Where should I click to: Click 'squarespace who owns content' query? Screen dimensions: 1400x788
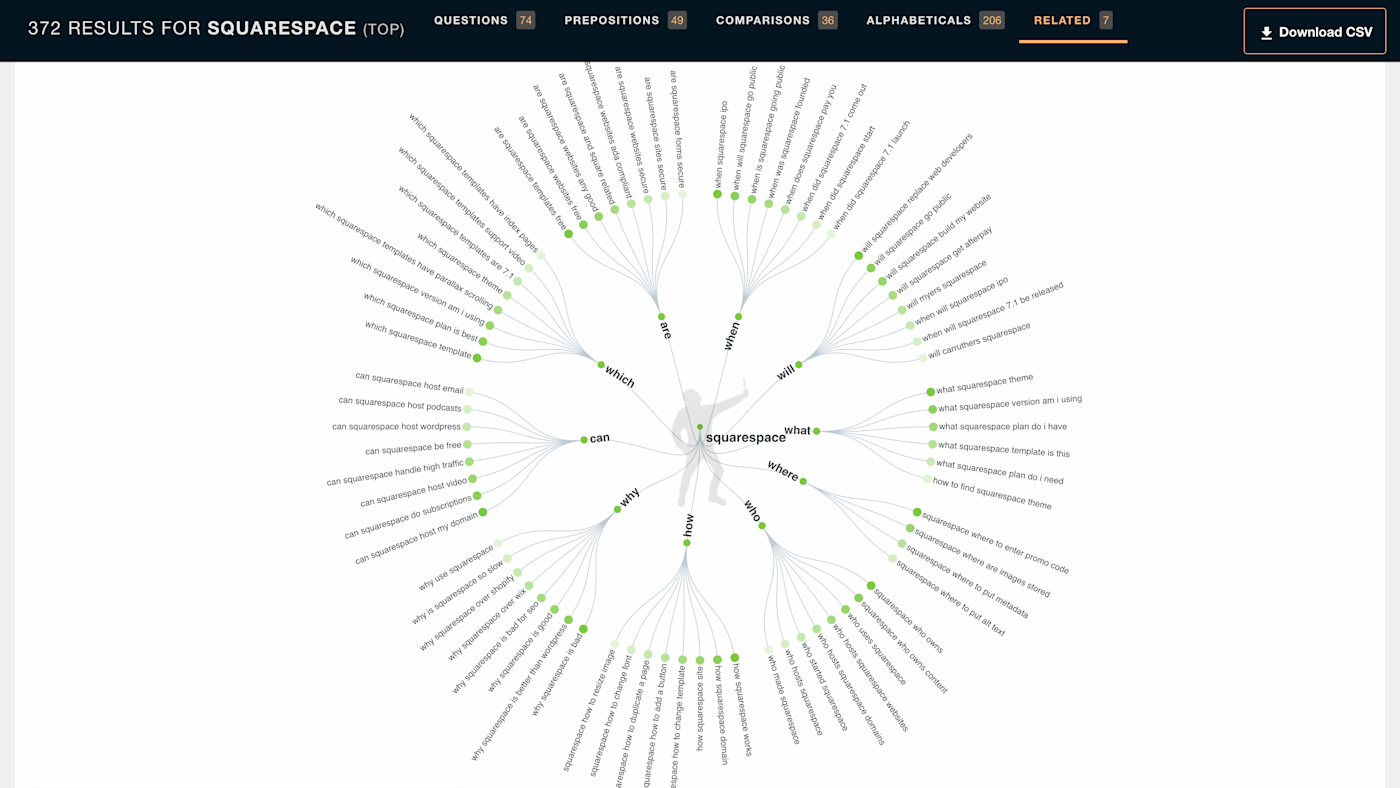coord(904,648)
